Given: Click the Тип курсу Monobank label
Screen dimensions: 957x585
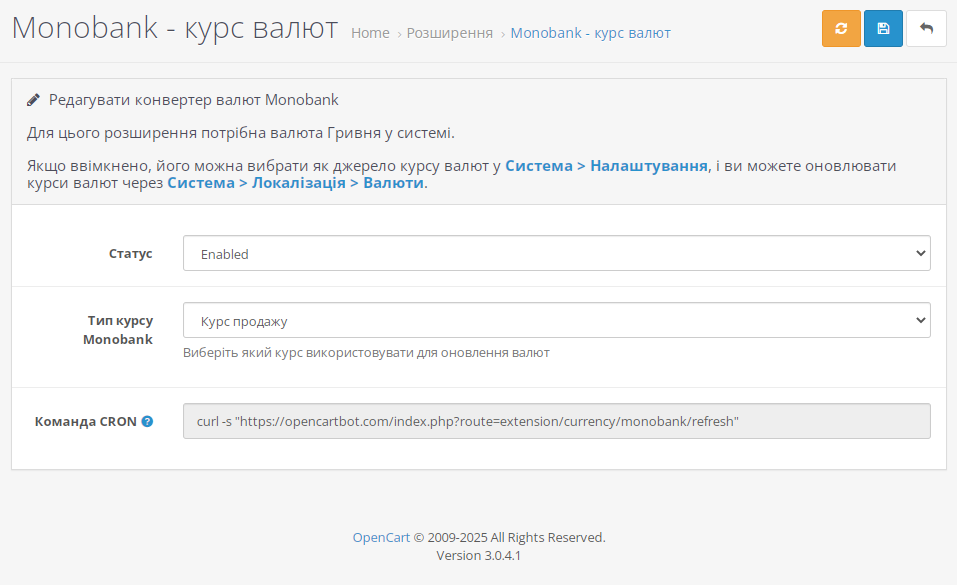Looking at the screenshot, I should point(118,330).
